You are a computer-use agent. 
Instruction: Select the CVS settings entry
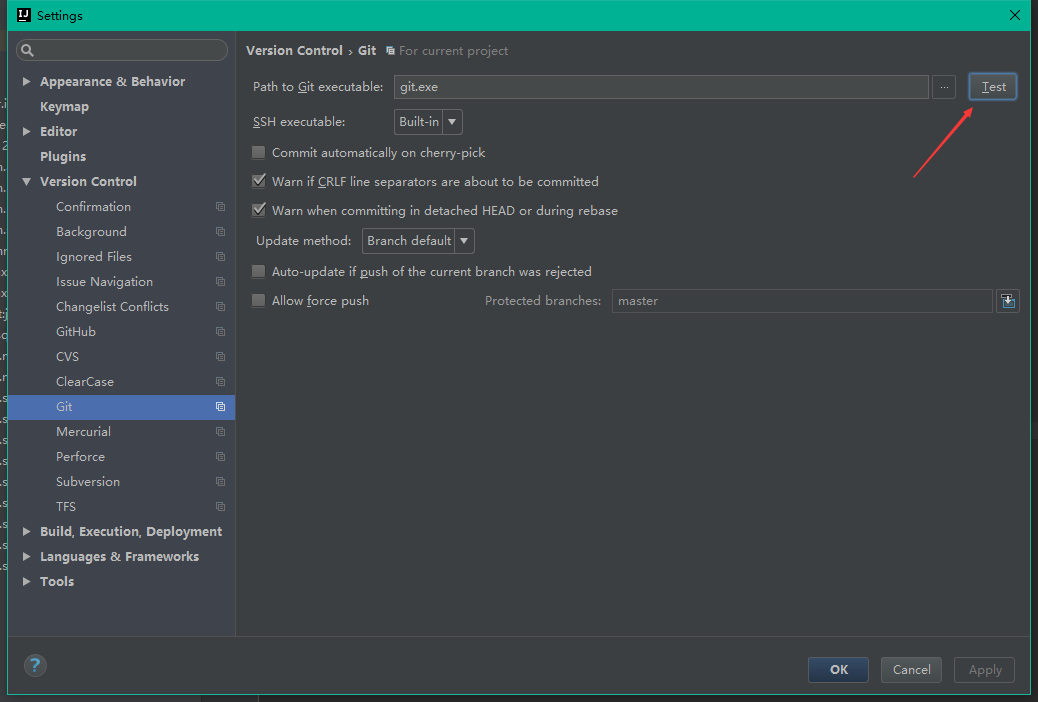click(68, 356)
